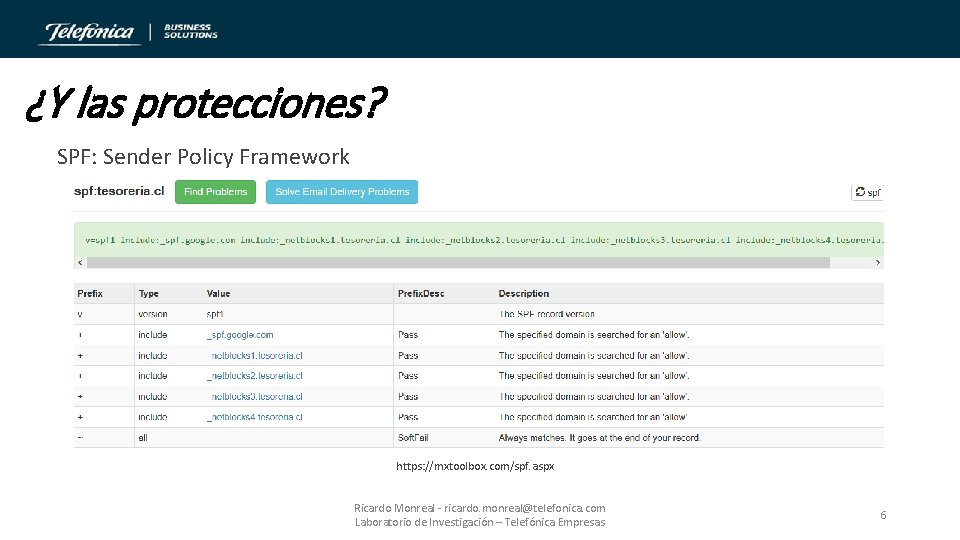Screen dimensions: 960x540
Task: Click the '¿Y las protecciones?' title
Action: pos(206,103)
